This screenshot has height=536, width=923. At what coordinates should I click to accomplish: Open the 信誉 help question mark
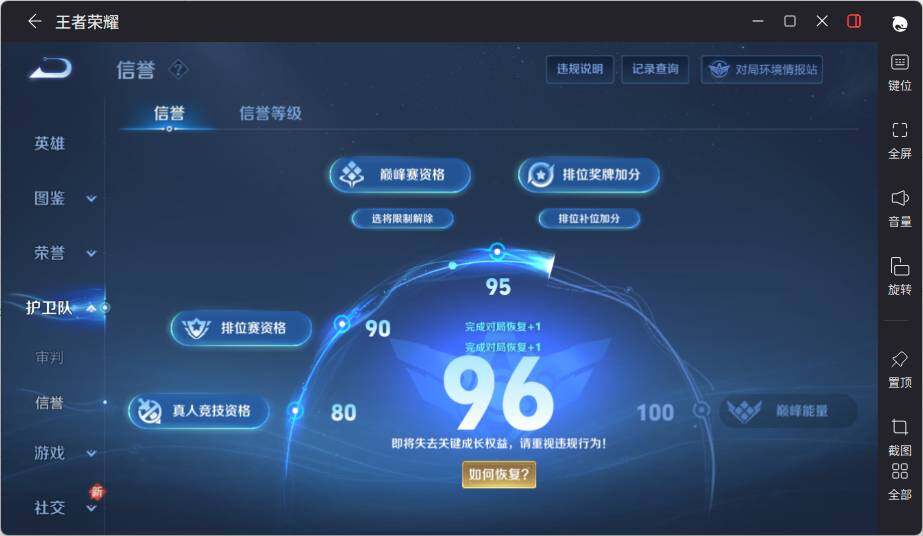click(x=178, y=70)
